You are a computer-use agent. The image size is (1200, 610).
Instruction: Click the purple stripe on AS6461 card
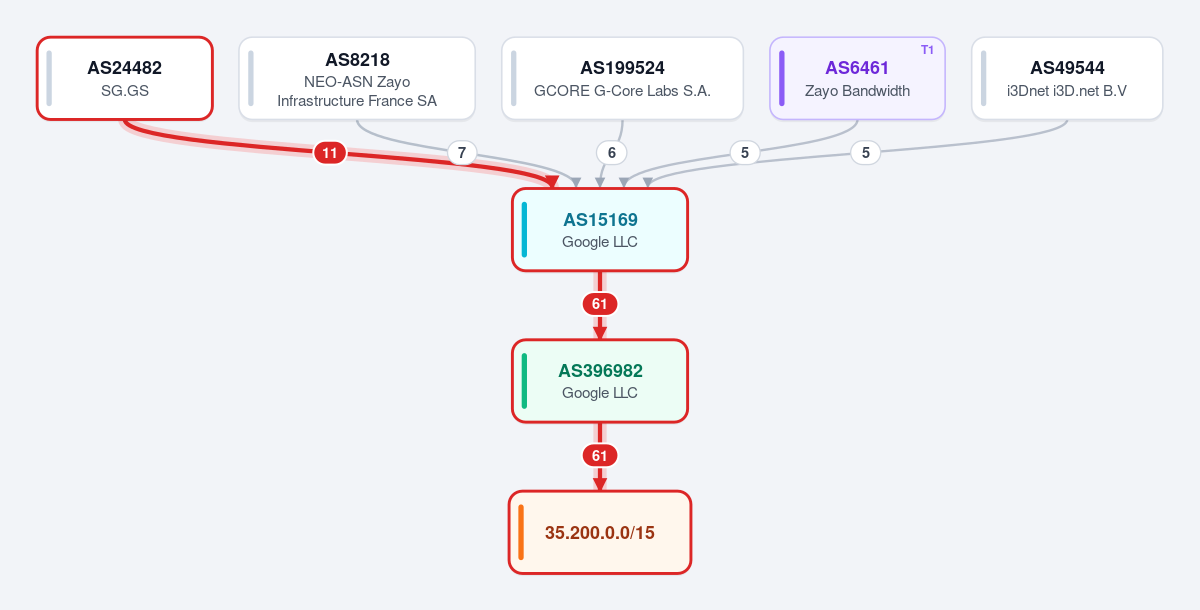pos(782,78)
